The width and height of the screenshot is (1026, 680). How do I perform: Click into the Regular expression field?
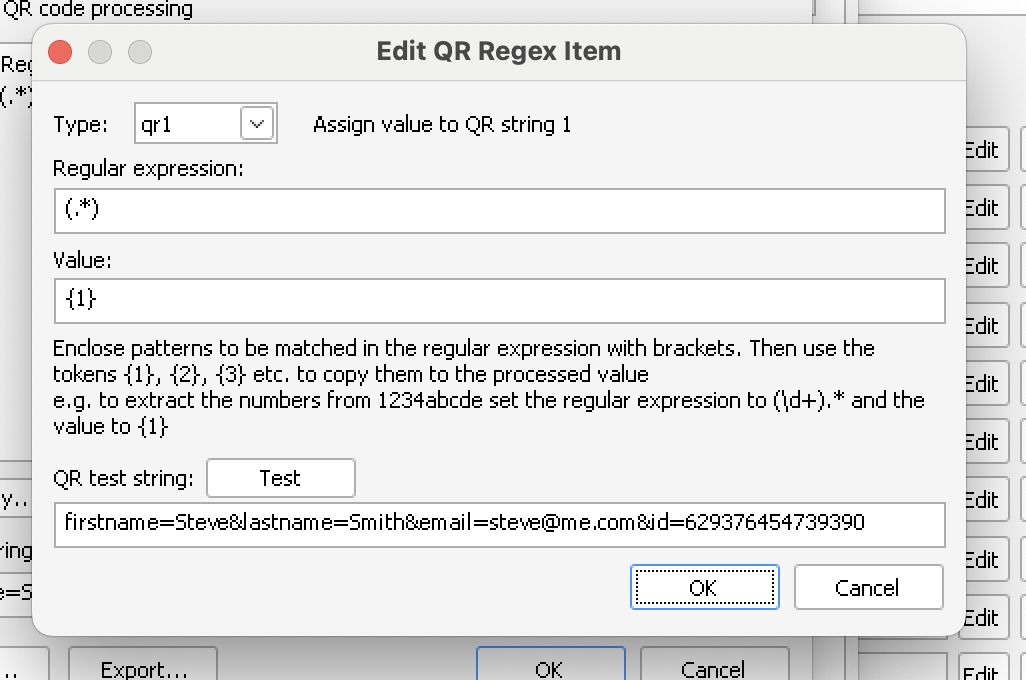point(500,211)
